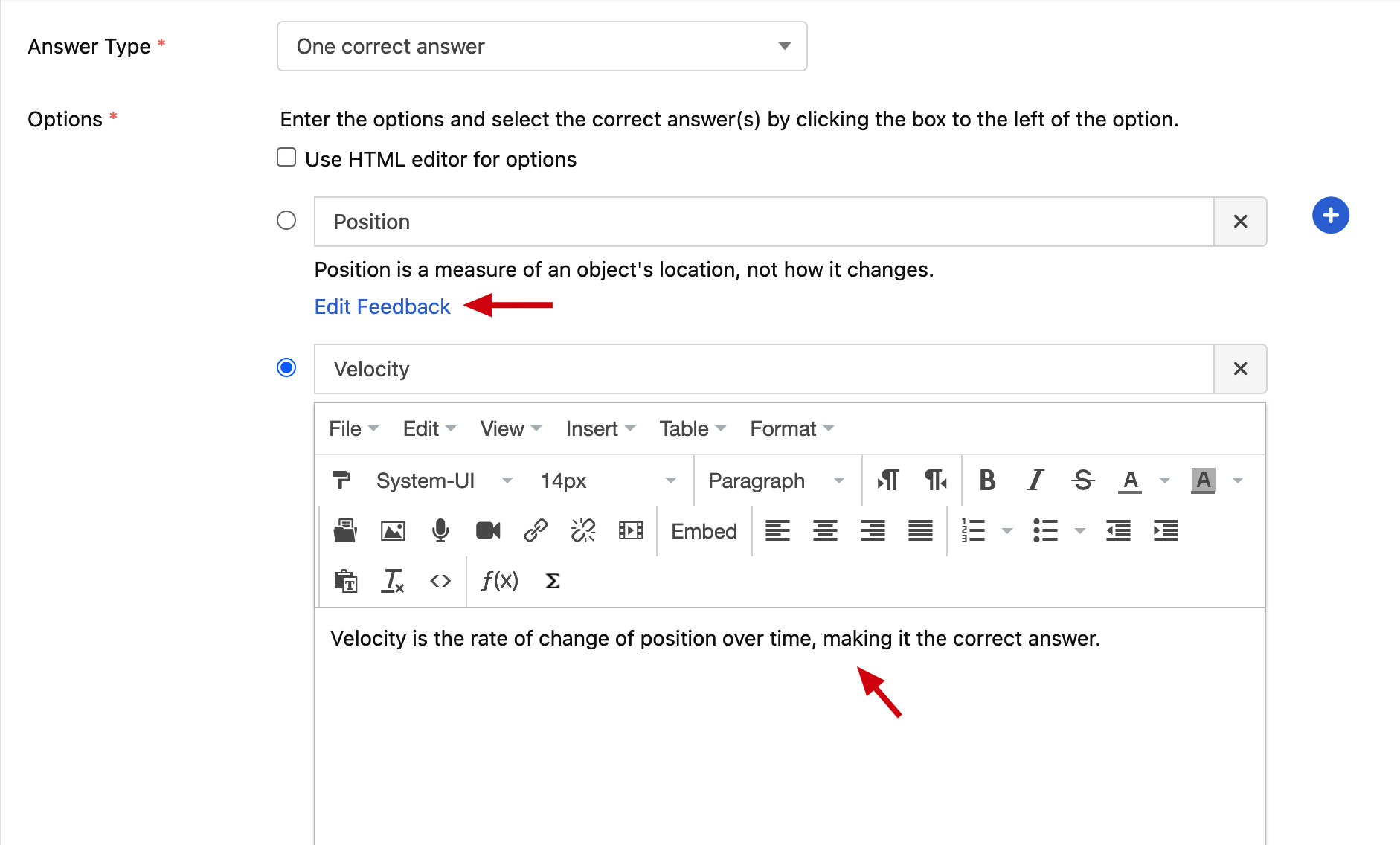Viewport: 1400px width, 845px height.
Task: Open Paragraph format dropdown
Action: (x=776, y=481)
